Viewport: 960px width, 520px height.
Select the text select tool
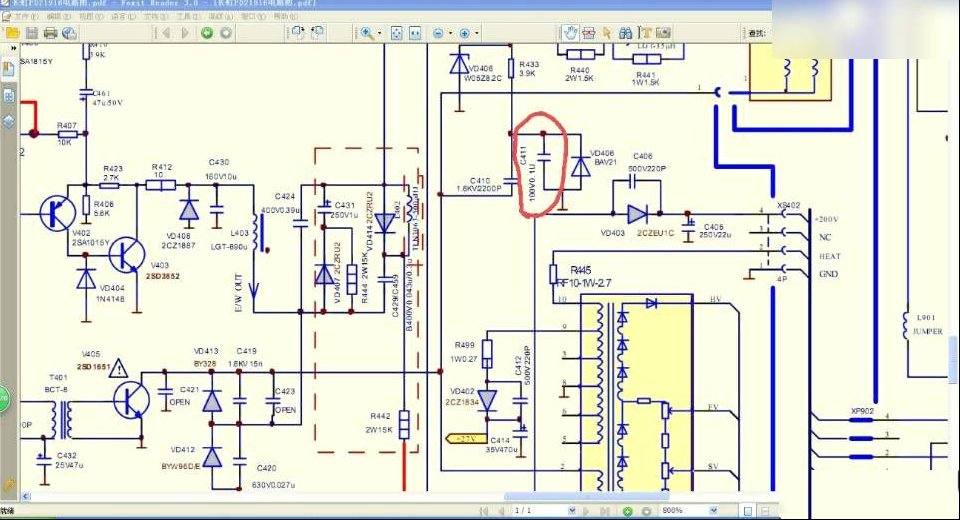click(x=645, y=33)
